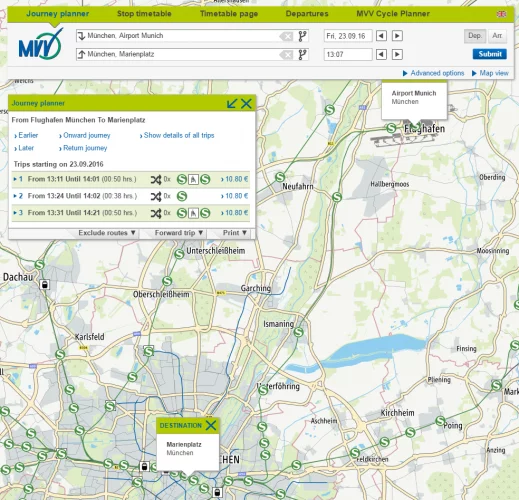
Task: Open stop options icon next to destination field
Action: tap(302, 55)
